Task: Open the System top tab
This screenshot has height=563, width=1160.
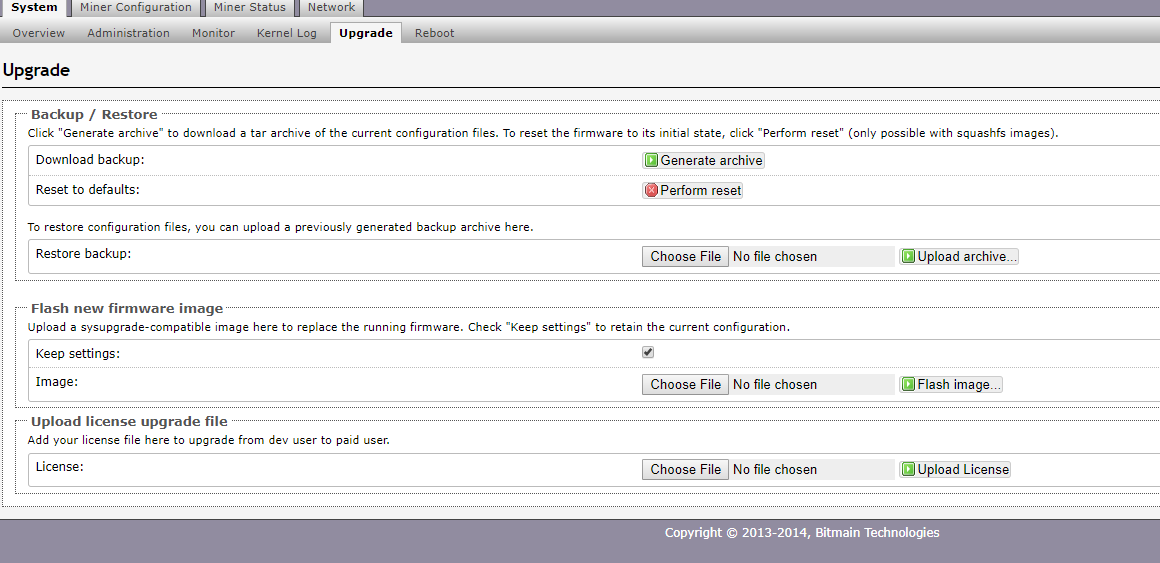Action: [x=34, y=7]
